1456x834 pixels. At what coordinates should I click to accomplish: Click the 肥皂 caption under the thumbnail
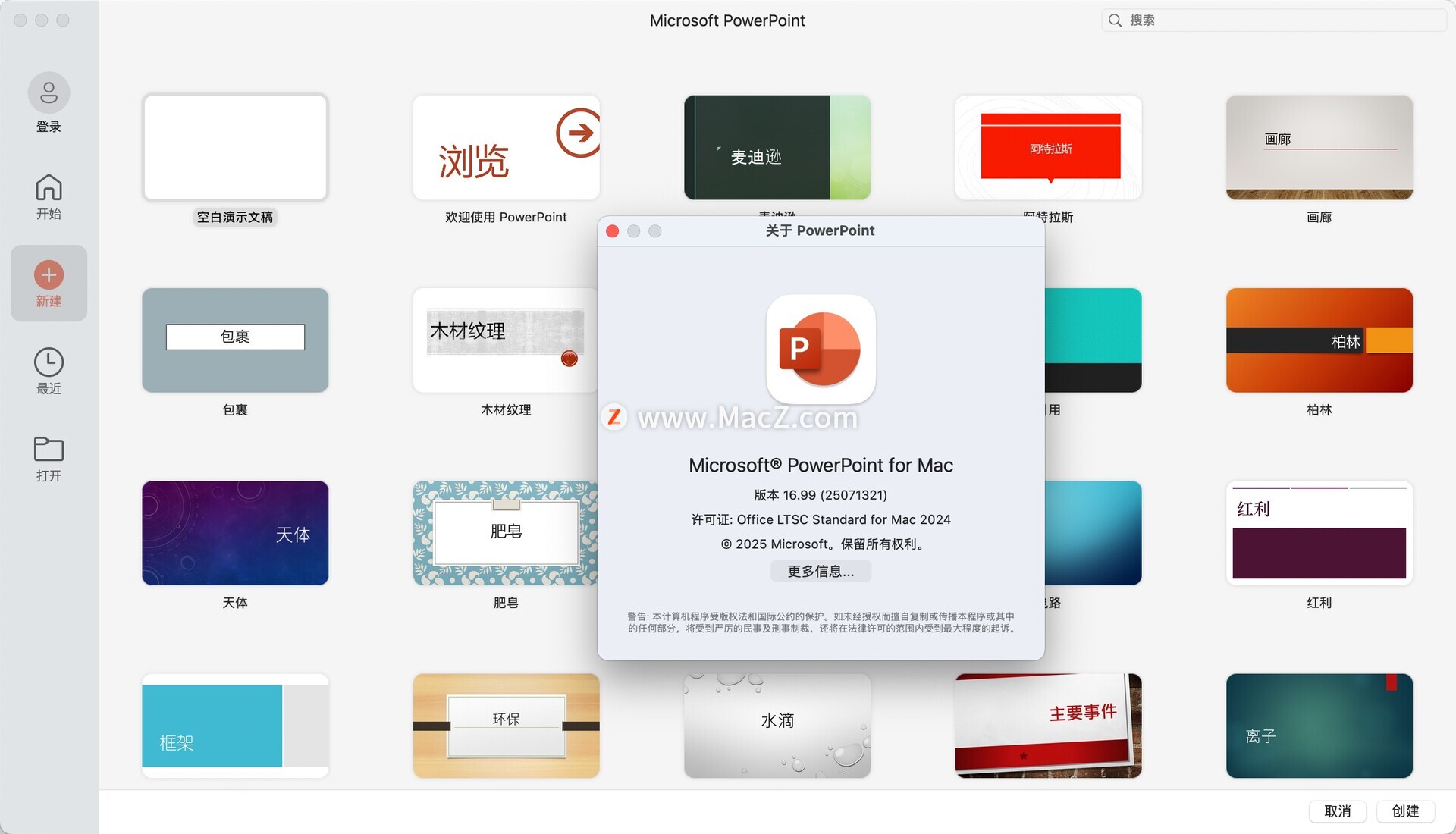[506, 603]
